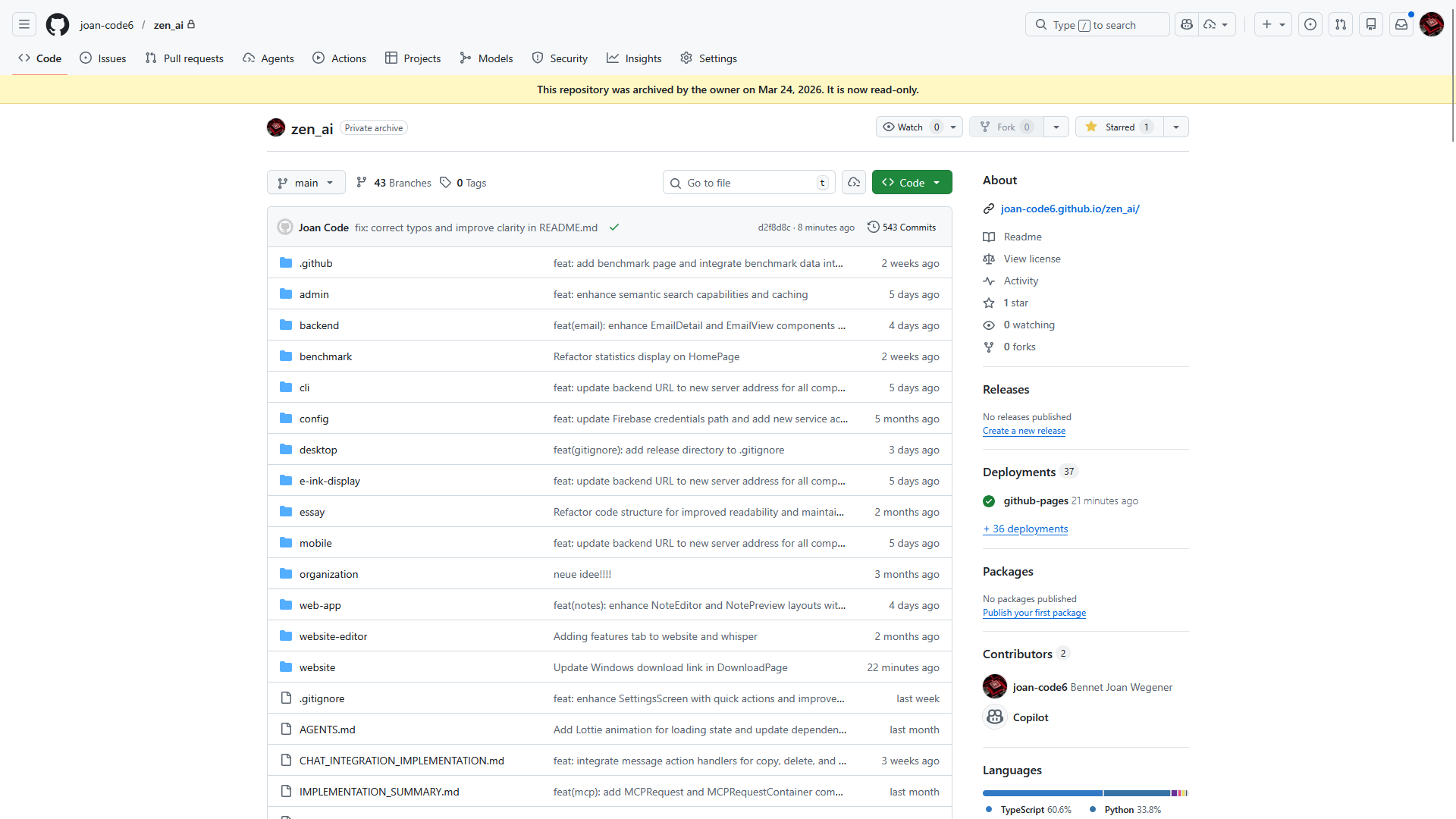The image size is (1456, 819).
Task: Click the cloud icon beside Go to file
Action: [x=854, y=183]
